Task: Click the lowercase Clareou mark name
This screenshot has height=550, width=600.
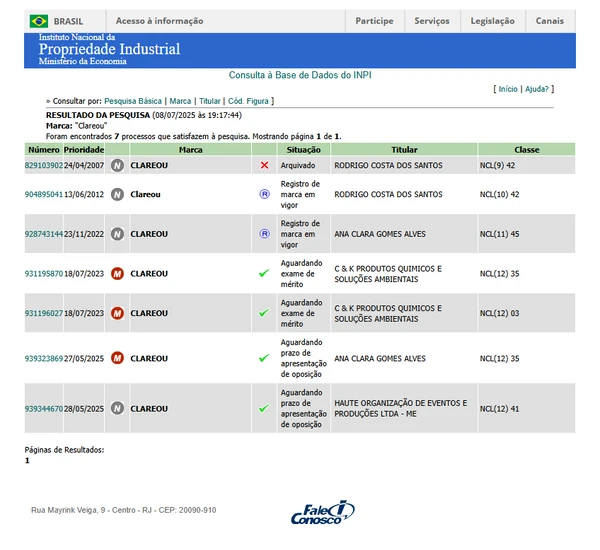Action: click(x=145, y=194)
